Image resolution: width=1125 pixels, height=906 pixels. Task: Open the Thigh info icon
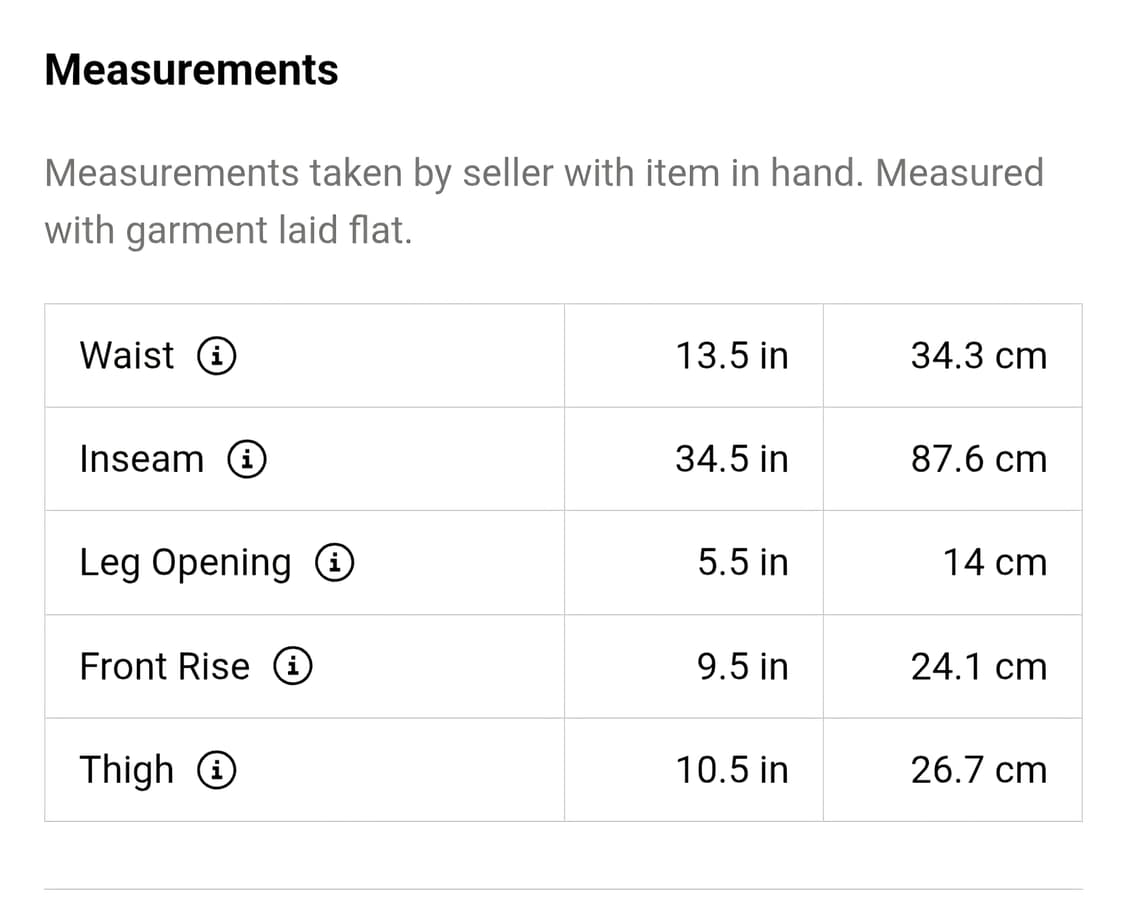(217, 770)
